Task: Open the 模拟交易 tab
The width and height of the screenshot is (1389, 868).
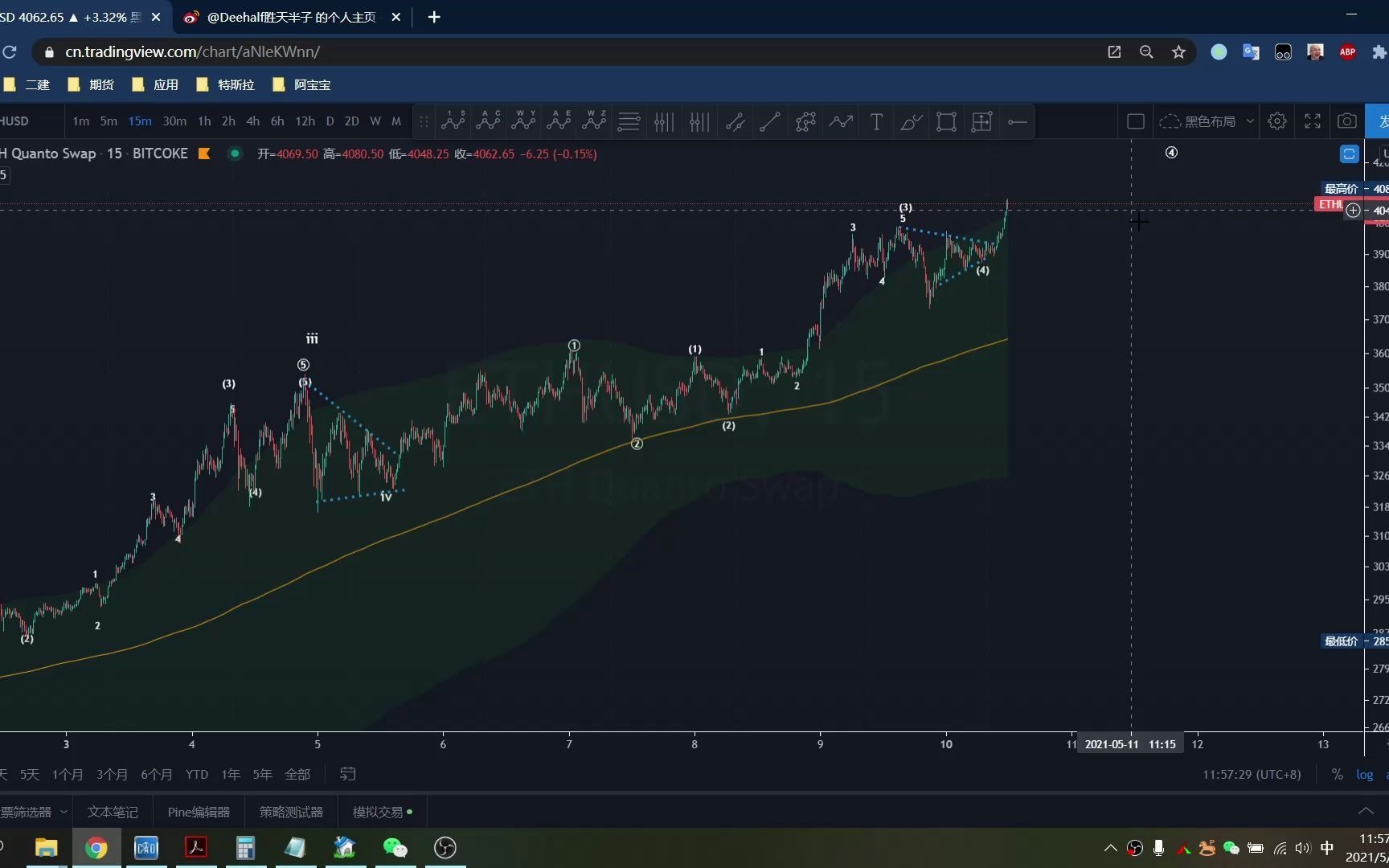Action: click(x=382, y=812)
